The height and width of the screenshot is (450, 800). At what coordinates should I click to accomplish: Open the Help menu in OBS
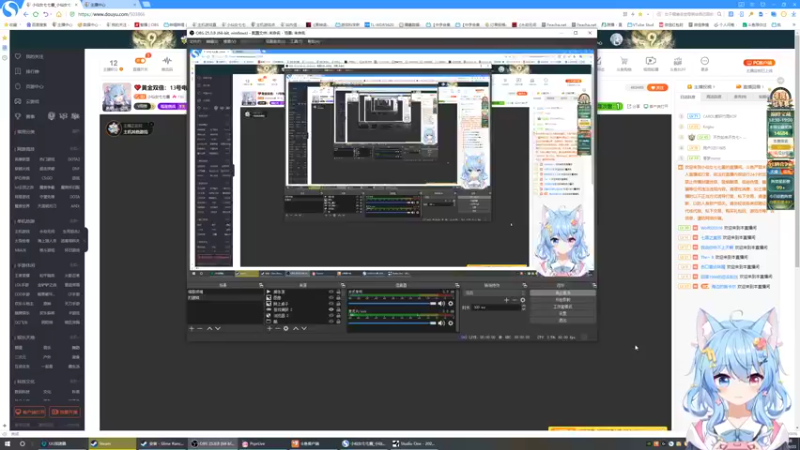click(314, 41)
